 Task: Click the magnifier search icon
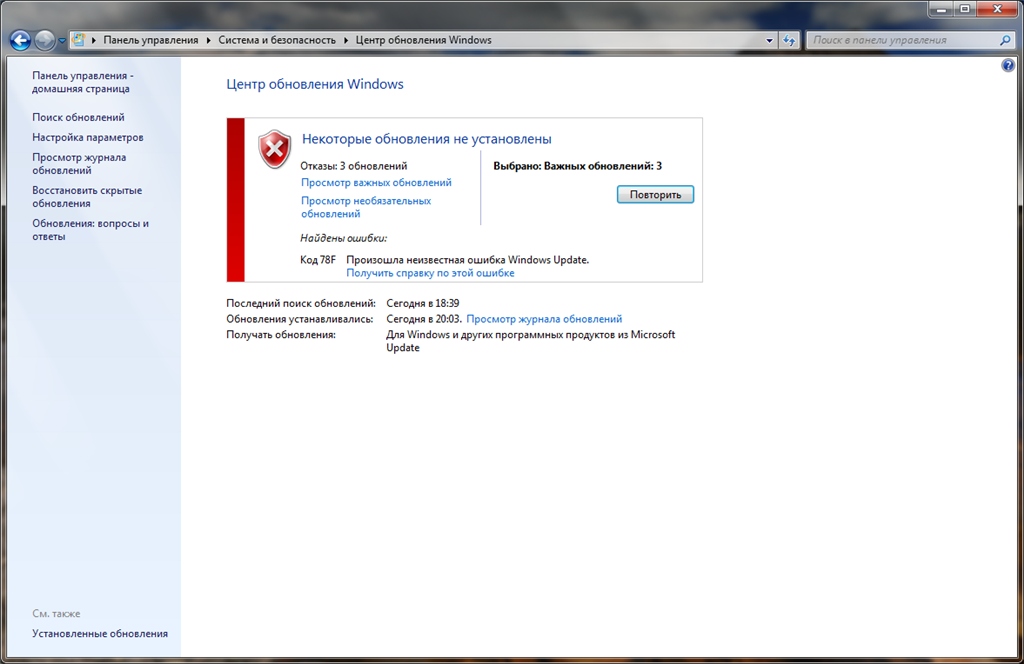(x=1005, y=40)
